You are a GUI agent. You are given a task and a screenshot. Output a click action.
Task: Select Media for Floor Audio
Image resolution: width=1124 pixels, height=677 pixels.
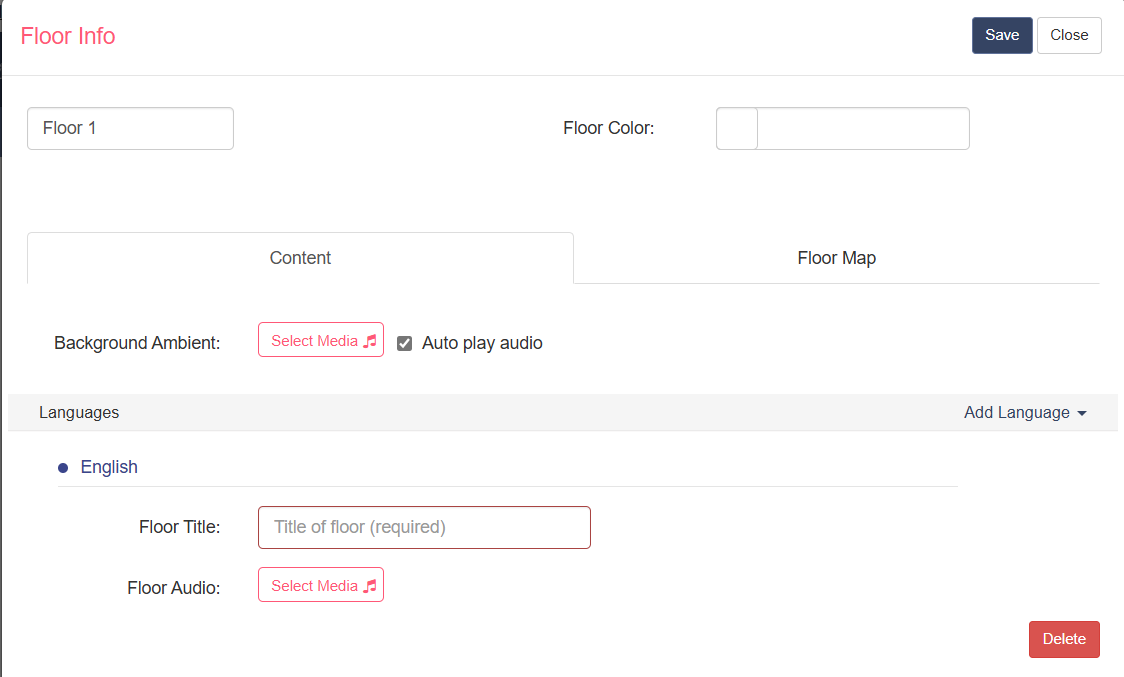point(321,585)
